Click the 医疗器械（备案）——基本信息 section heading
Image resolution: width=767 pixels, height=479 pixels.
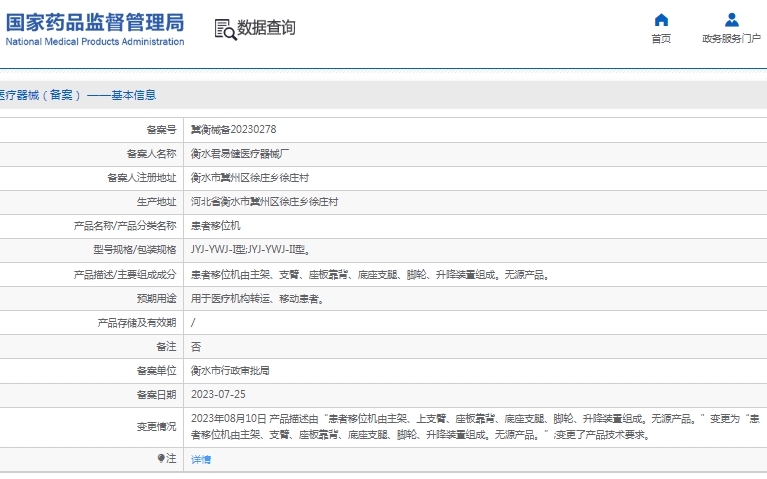point(77,95)
